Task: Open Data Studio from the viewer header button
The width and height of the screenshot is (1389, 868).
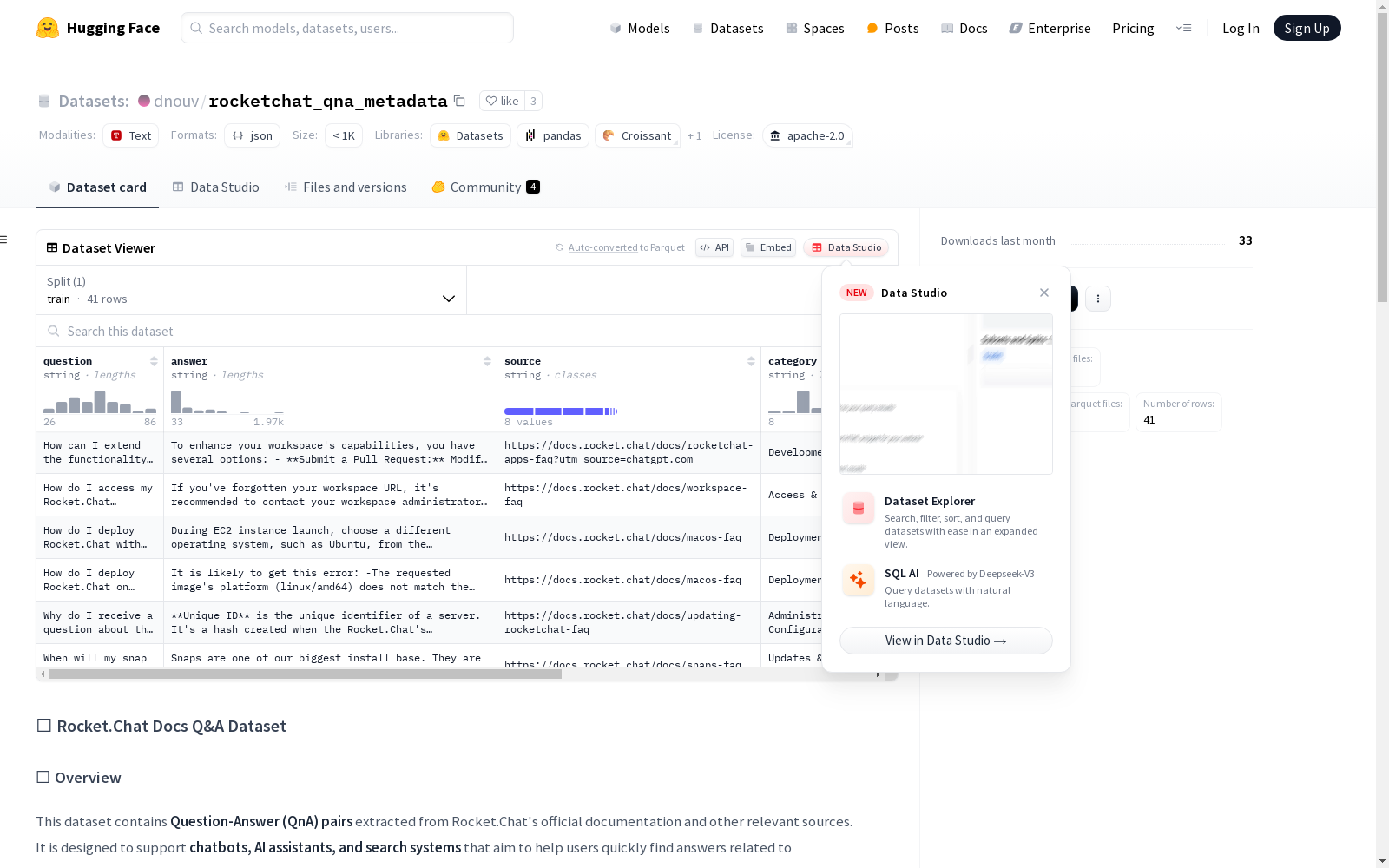Action: [846, 247]
